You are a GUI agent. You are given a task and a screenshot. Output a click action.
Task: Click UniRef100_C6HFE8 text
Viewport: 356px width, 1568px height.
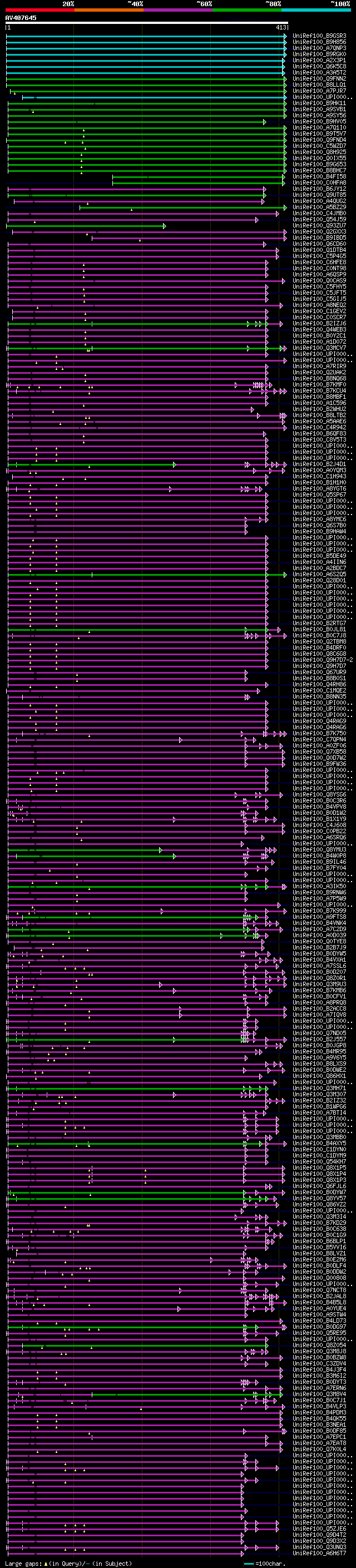tap(319, 263)
